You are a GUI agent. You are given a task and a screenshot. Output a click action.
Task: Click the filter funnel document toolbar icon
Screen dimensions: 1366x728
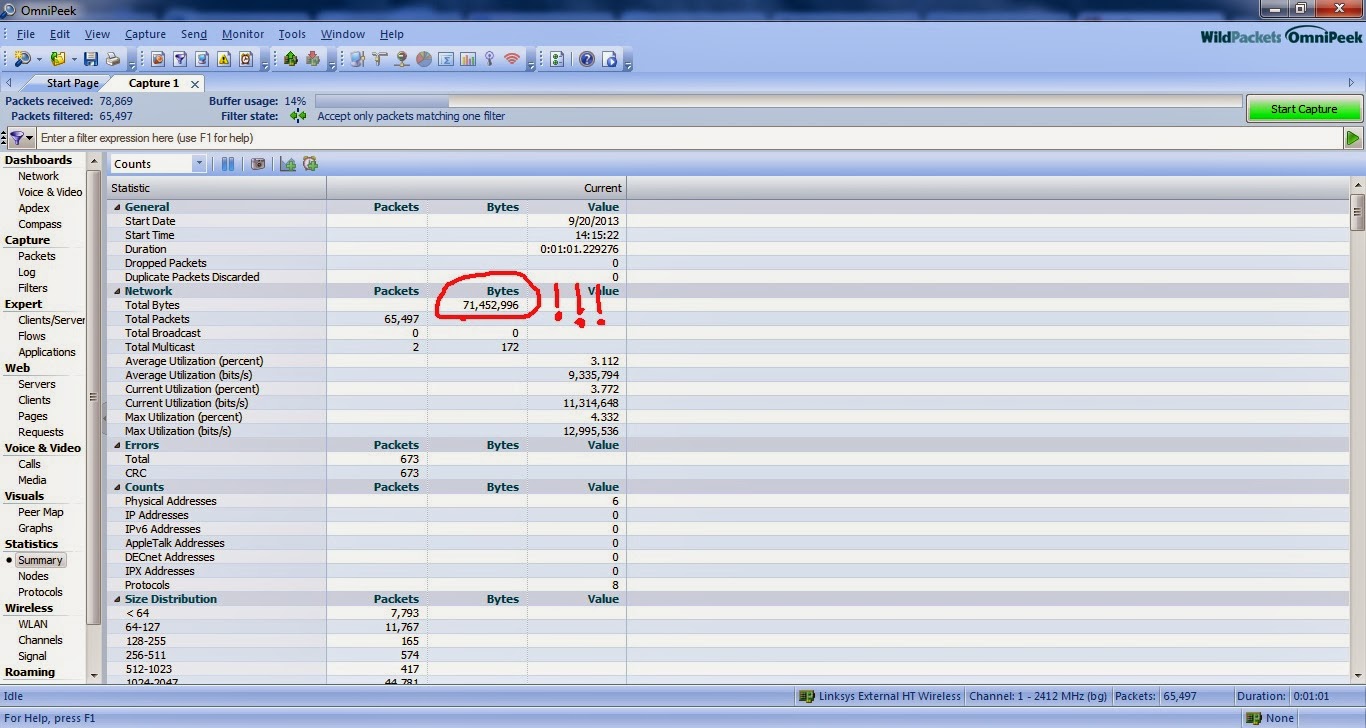[180, 59]
